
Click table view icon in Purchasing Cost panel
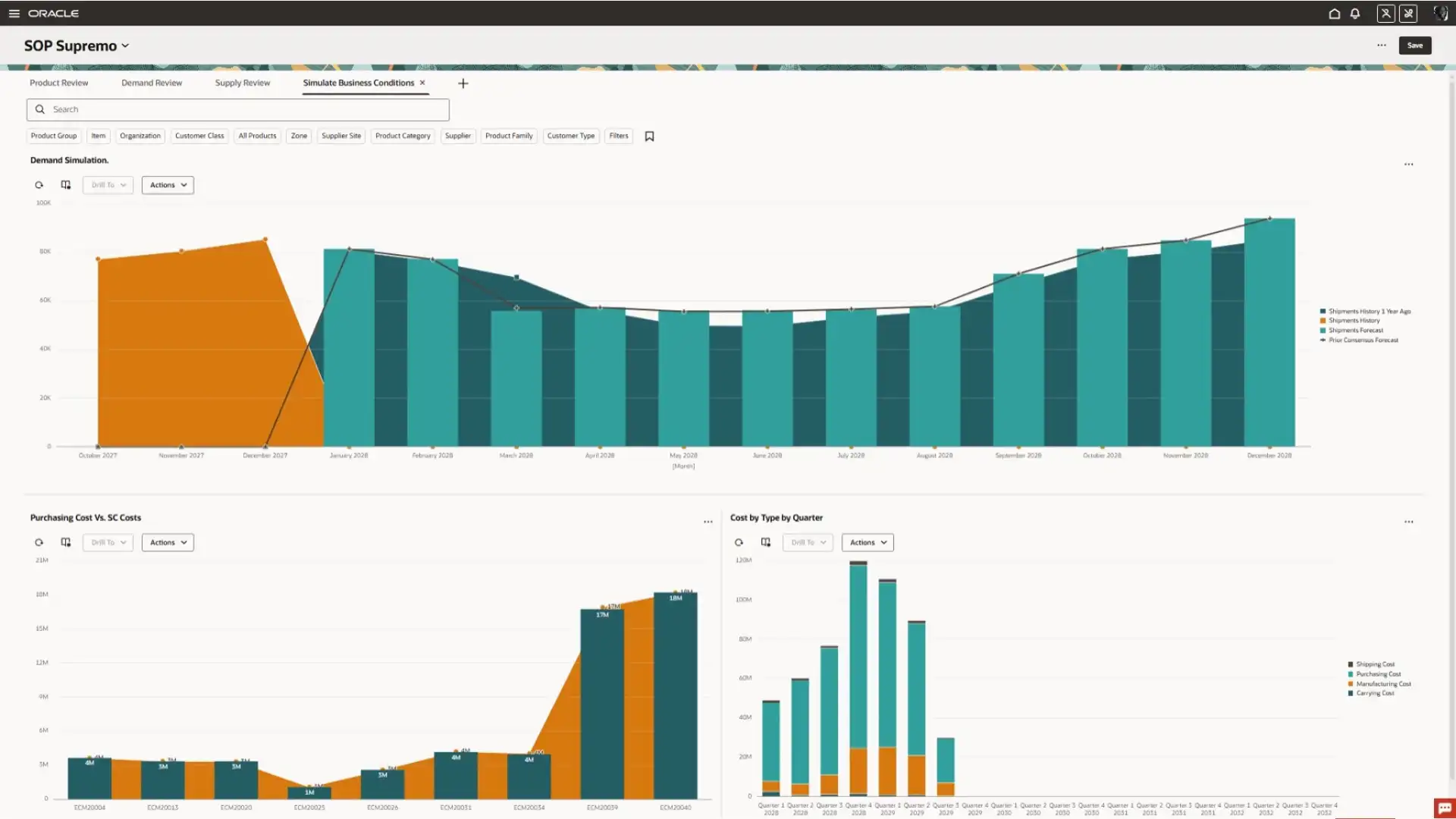coord(66,542)
